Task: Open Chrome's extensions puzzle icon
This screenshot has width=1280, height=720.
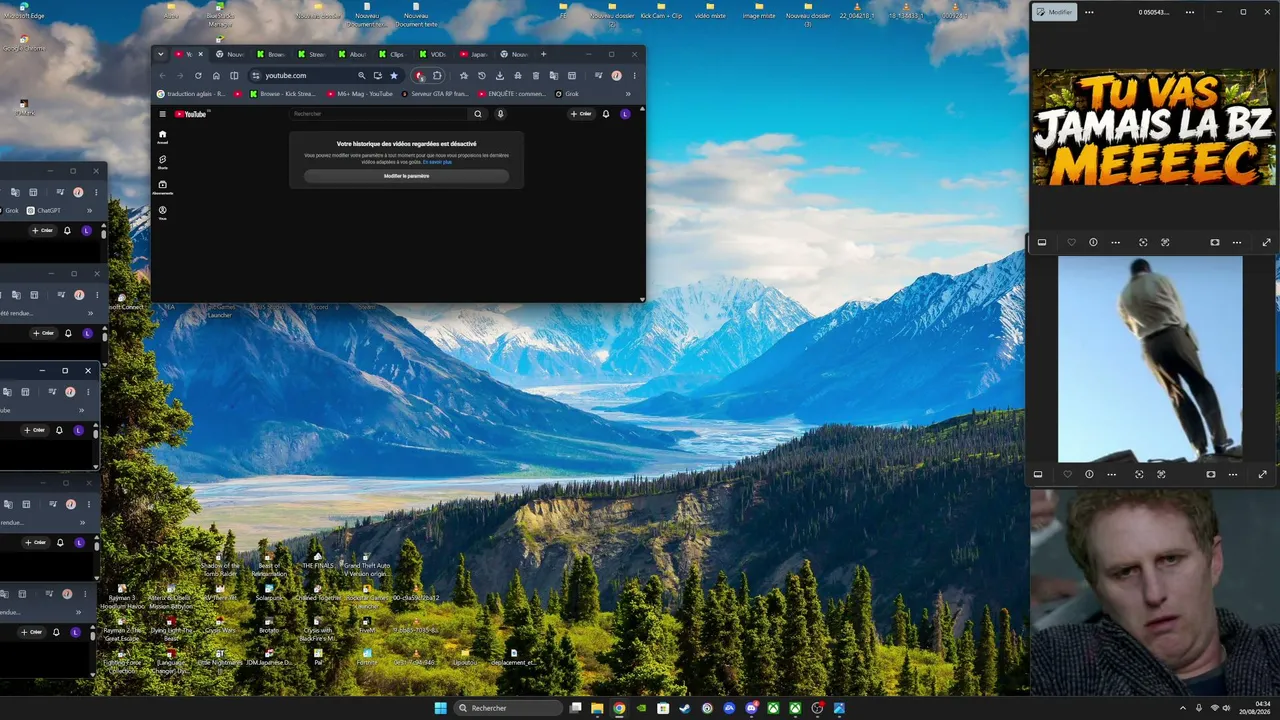Action: 437,76
